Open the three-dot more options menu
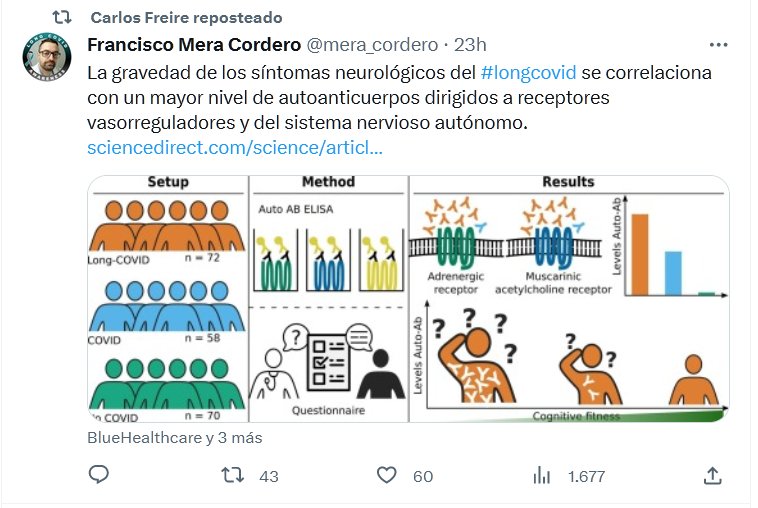 [718, 45]
